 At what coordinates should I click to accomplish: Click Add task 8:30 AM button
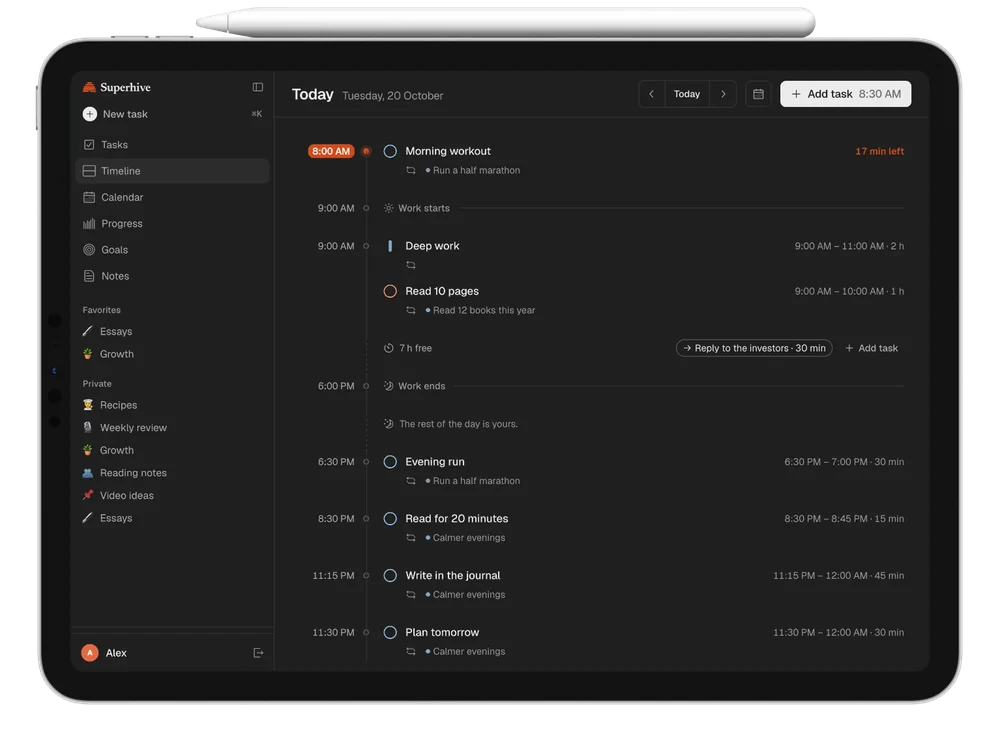coord(846,94)
